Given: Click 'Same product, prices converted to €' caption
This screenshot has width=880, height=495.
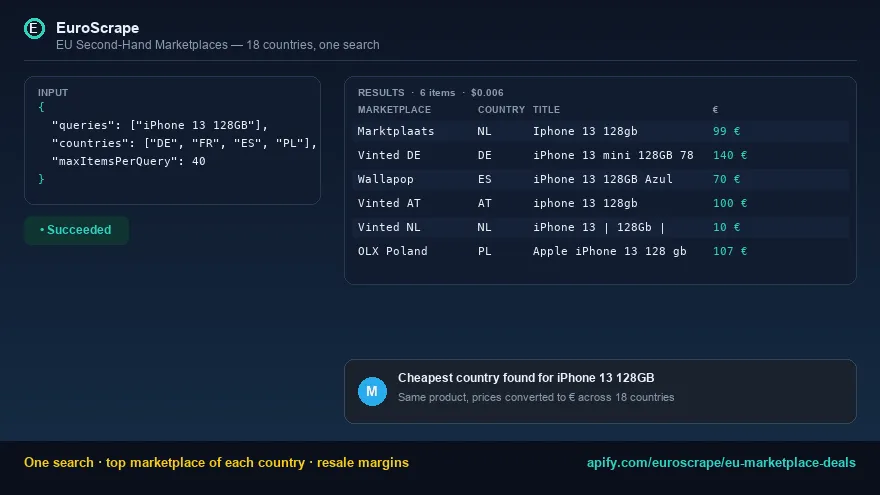Looking at the screenshot, I should pos(487,397).
